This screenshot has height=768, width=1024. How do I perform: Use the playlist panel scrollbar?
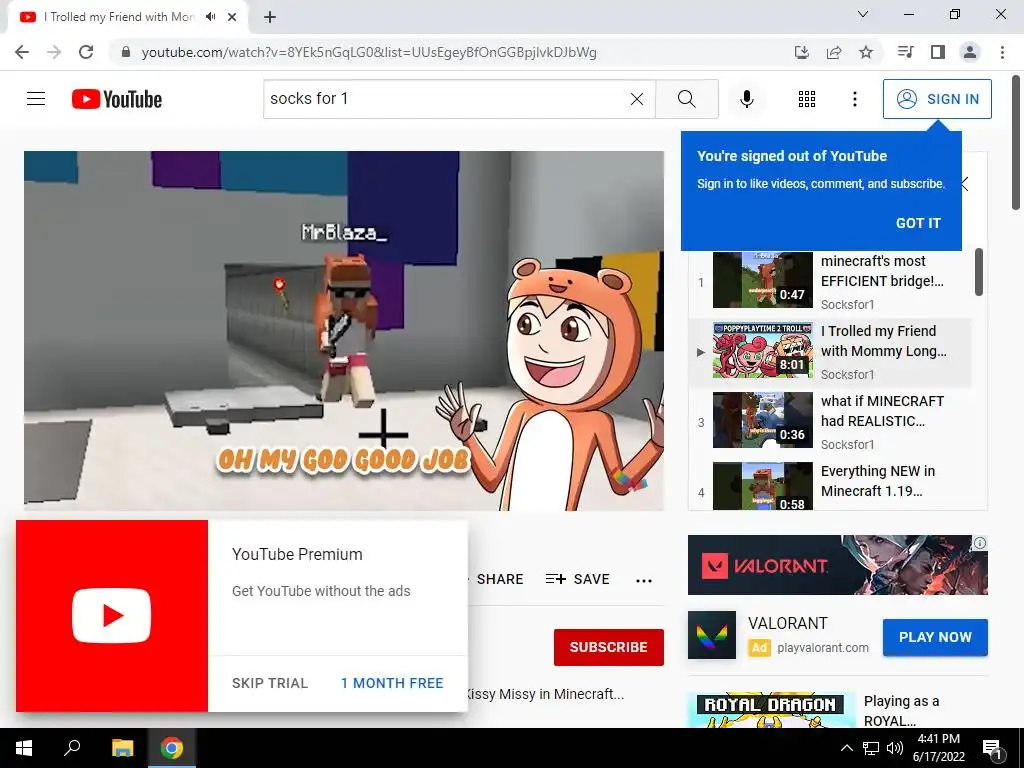click(978, 272)
